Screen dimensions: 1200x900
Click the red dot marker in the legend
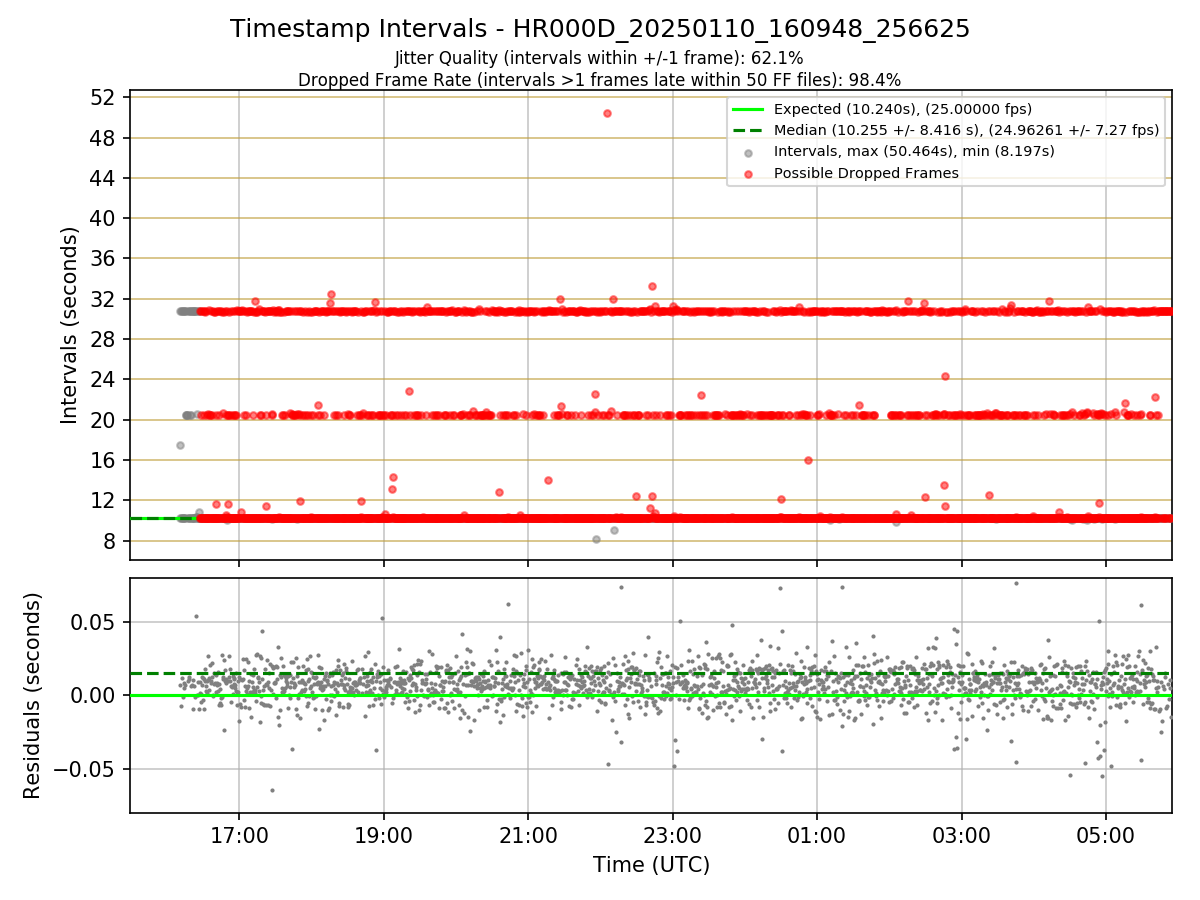749,173
